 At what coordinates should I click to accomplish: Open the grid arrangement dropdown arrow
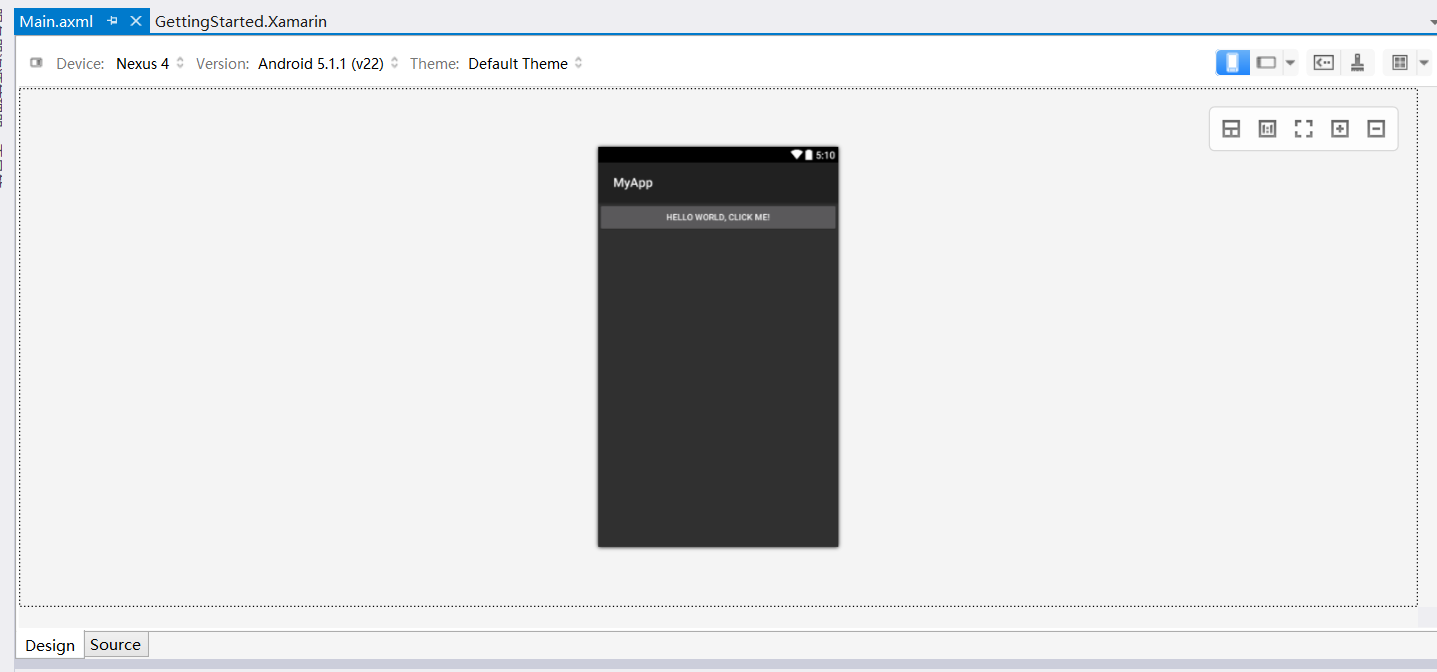[x=1424, y=63]
